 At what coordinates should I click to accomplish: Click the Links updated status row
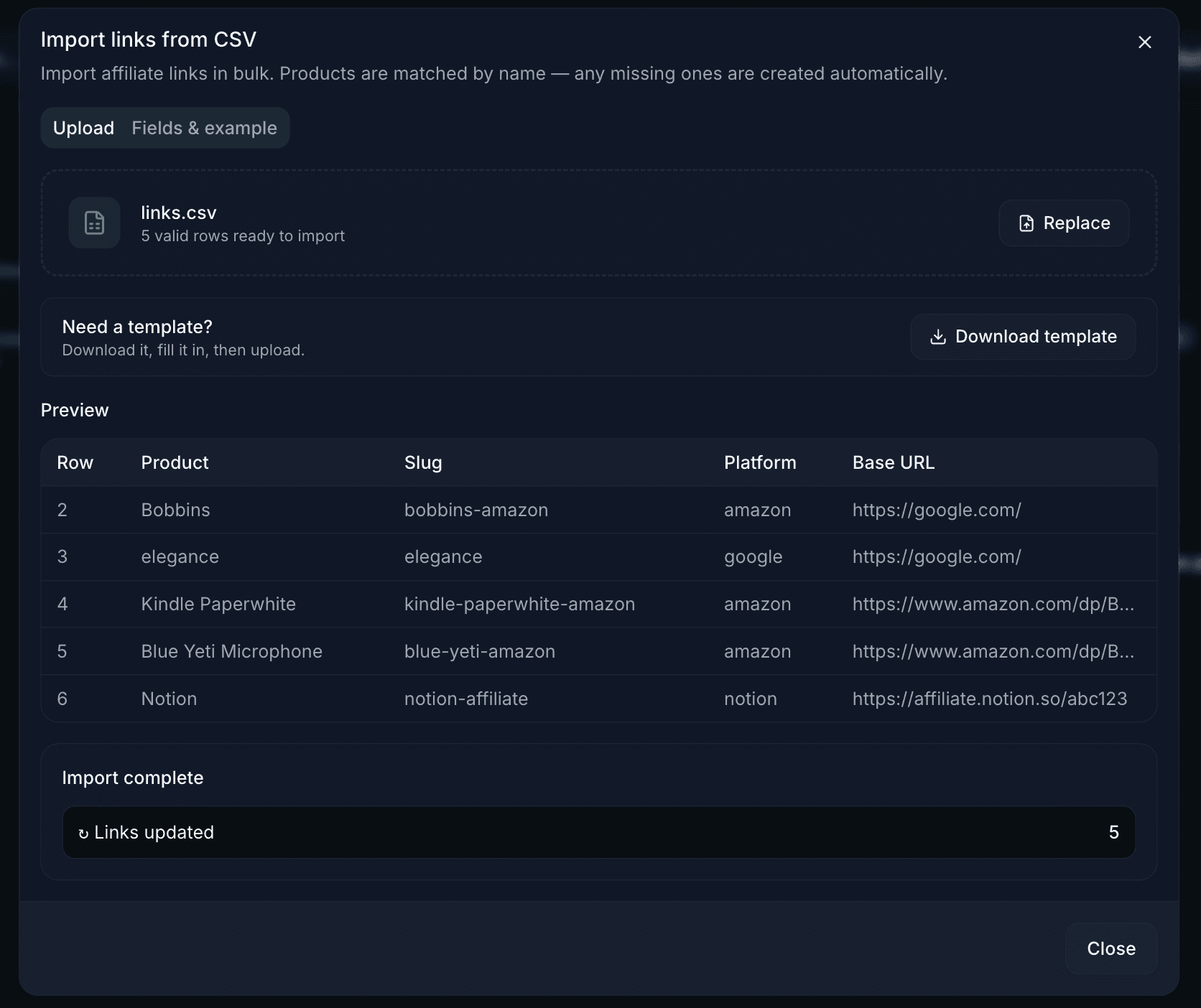(x=599, y=832)
